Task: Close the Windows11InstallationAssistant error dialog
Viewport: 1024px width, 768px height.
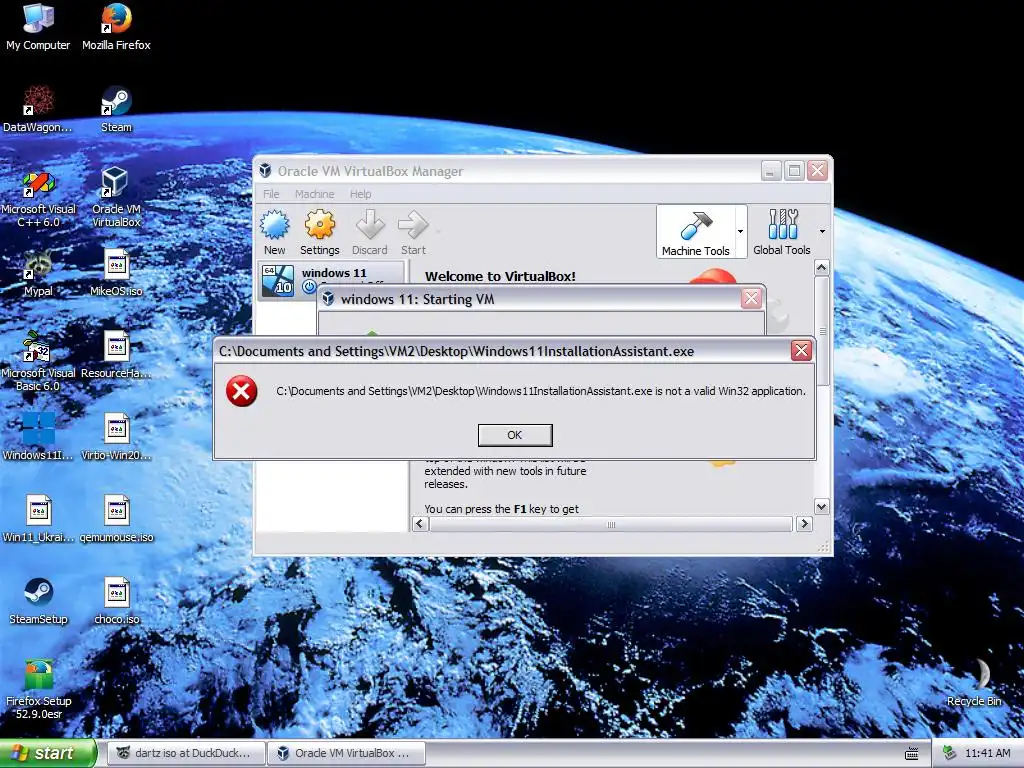Action: click(x=801, y=351)
